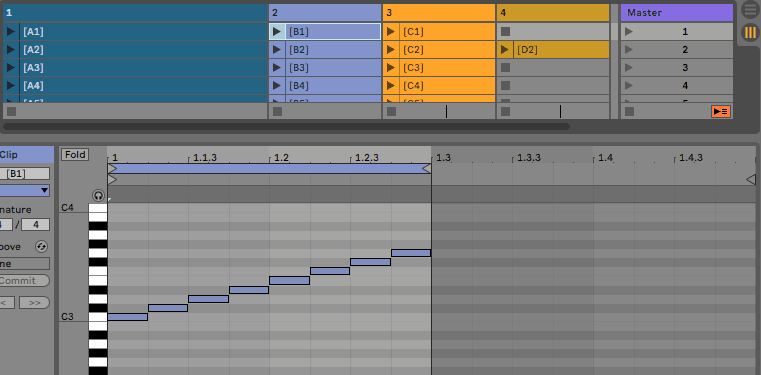
Task: Launch clip [A1] with its play triangle
Action: [11, 32]
